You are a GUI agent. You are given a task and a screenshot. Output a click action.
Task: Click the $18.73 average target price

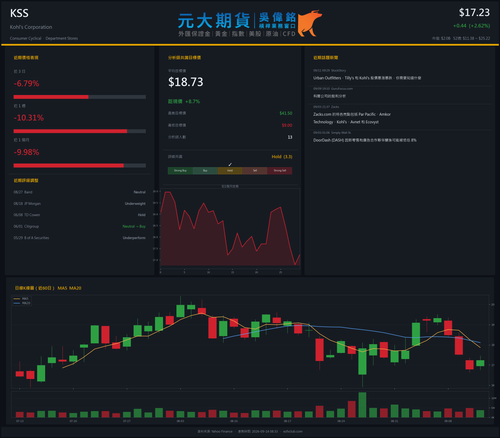(x=186, y=82)
